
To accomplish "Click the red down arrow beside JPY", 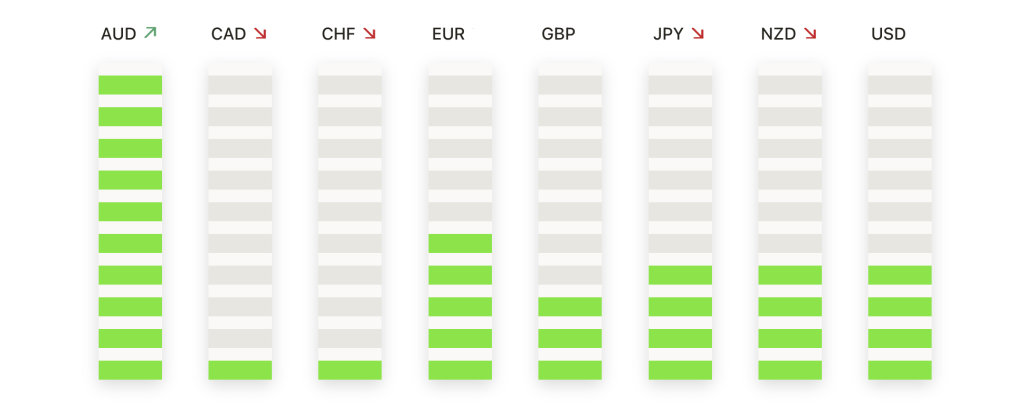I will tap(697, 33).
